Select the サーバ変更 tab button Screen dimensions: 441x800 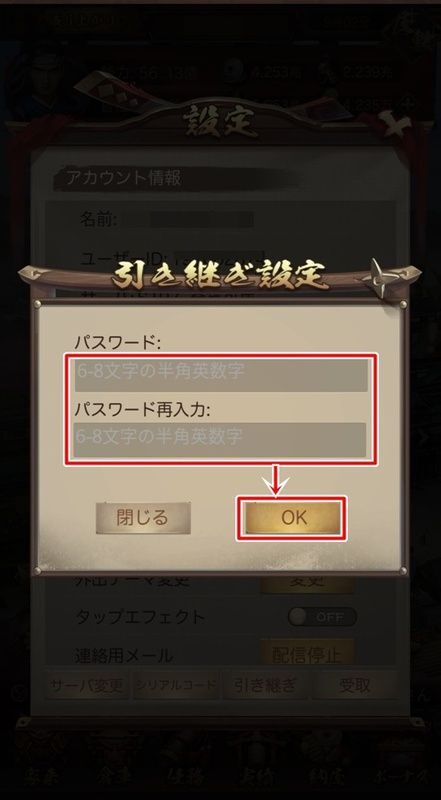pos(87,685)
